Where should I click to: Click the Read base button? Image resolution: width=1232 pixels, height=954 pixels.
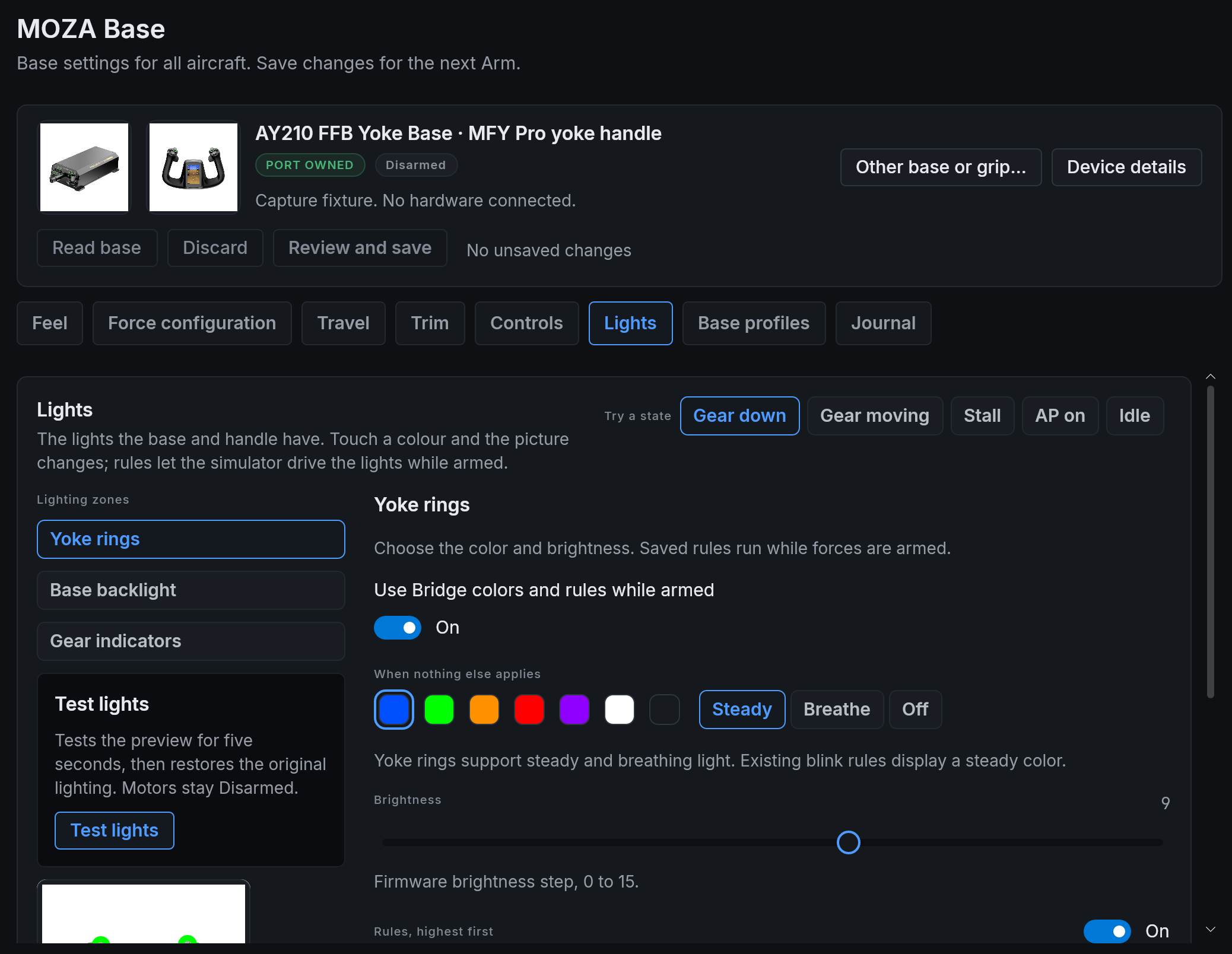pyautogui.click(x=97, y=248)
